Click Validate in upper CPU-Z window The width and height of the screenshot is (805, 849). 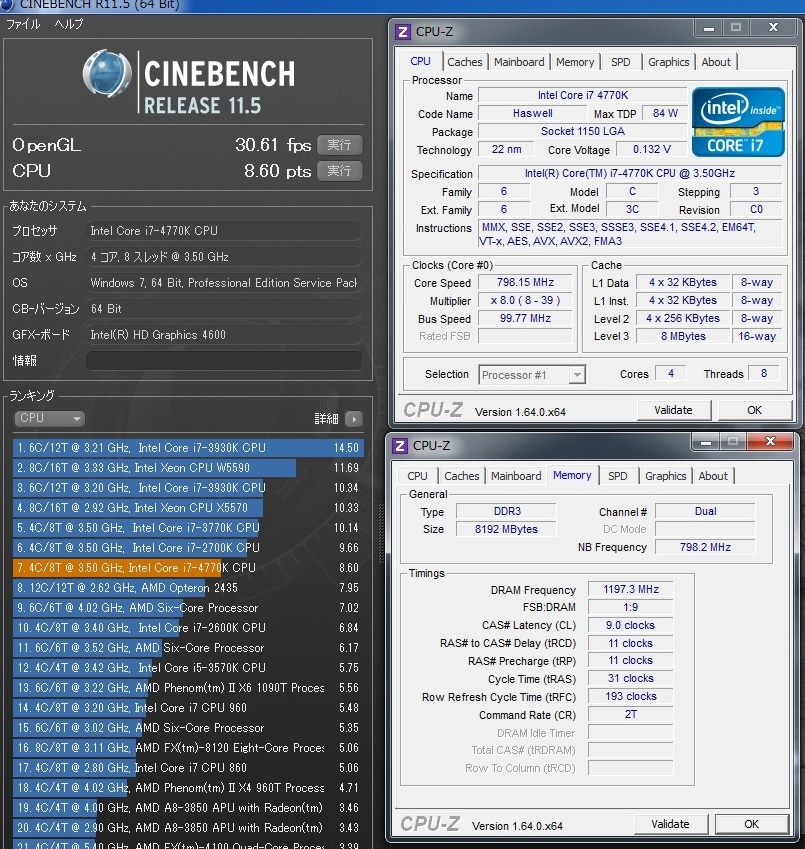[x=673, y=410]
